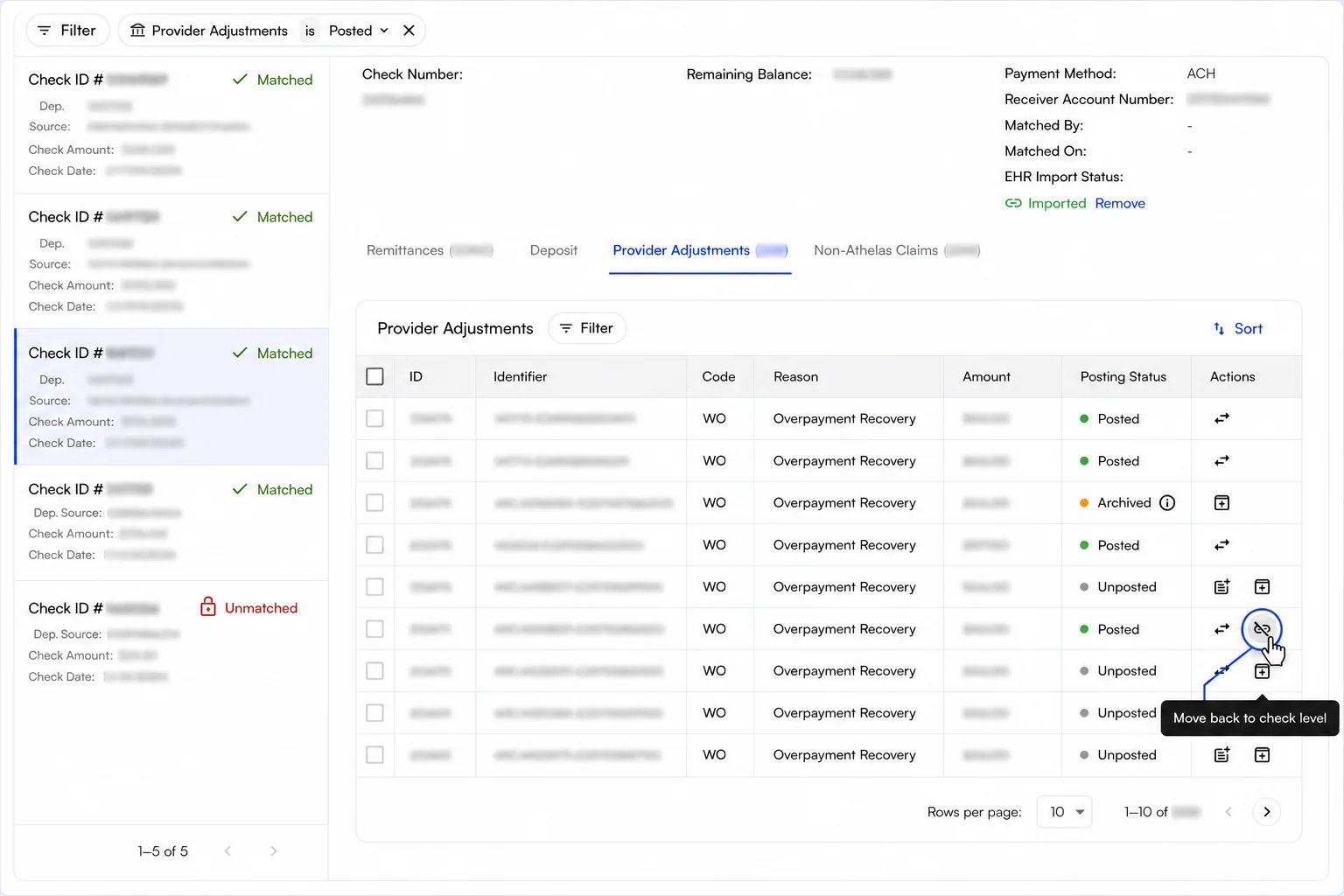Click the Amount column header

986,376
